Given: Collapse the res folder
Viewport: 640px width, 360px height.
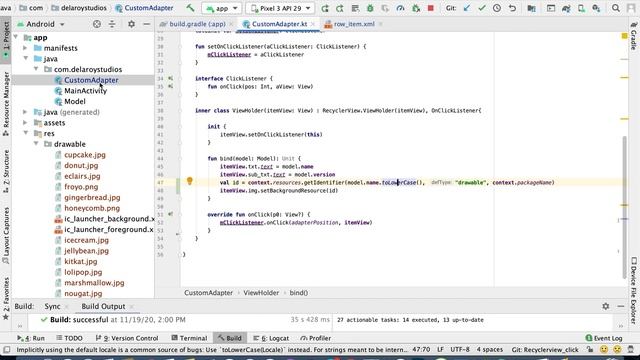Looking at the screenshot, I should tap(25, 133).
